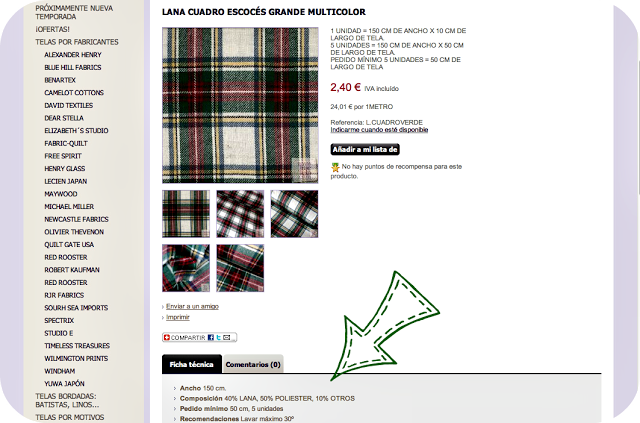Viewport: 640px width, 423px height.
Task: Open the ¡OFERTAS! category
Action: 52,29
